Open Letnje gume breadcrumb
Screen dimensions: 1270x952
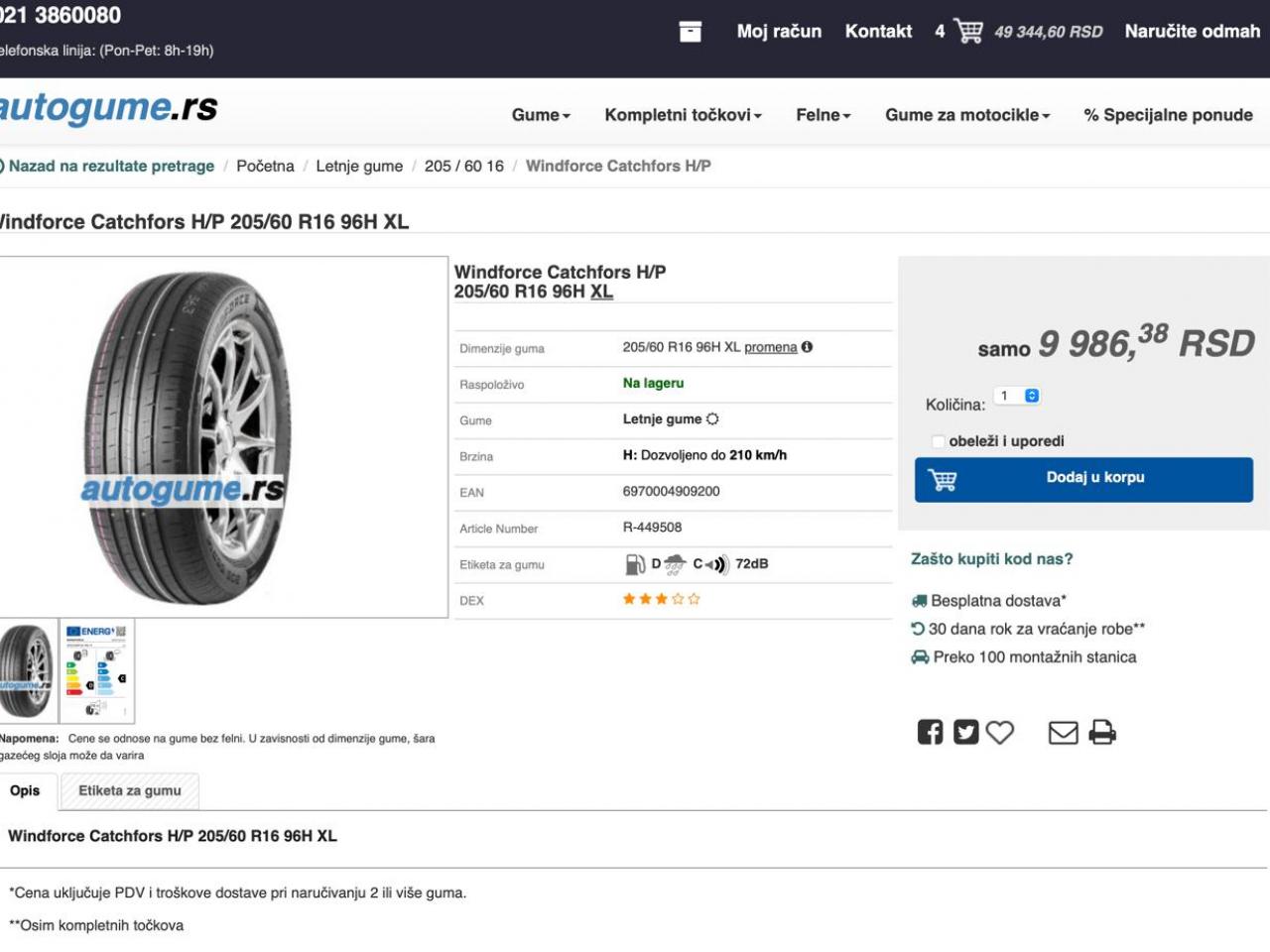click(359, 166)
